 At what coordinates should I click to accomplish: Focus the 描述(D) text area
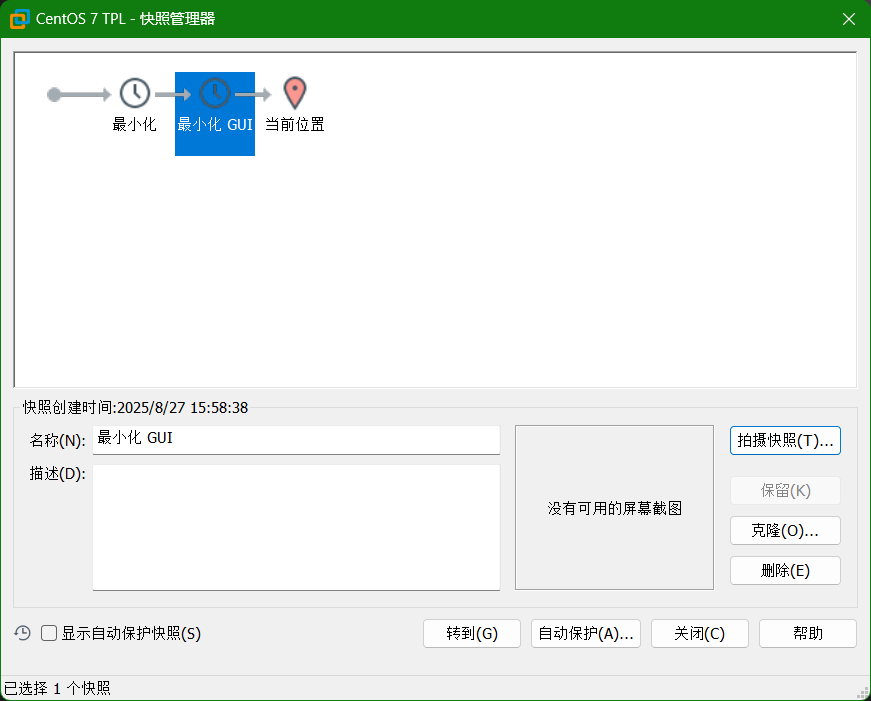pyautogui.click(x=296, y=527)
